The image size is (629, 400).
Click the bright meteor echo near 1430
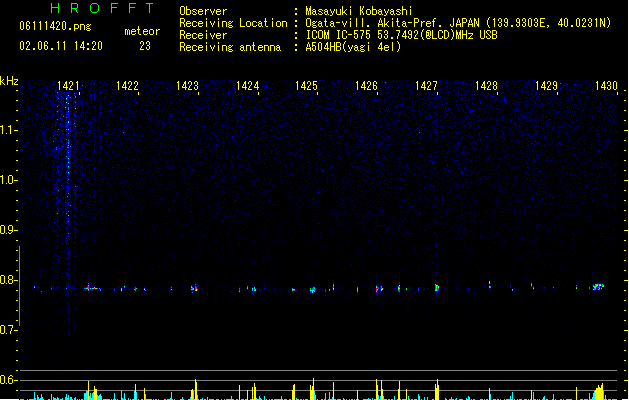click(598, 286)
